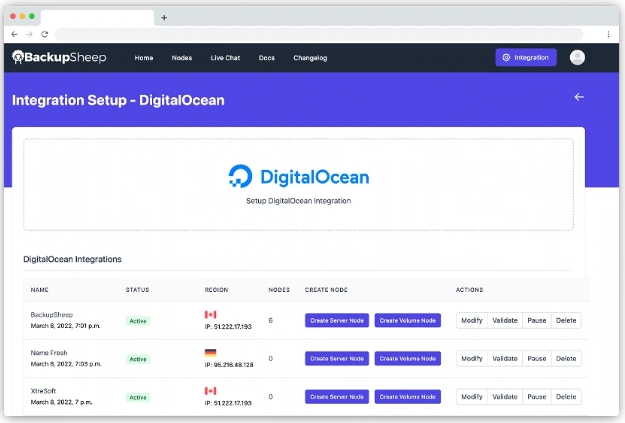Click the browser forward arrow
The height and width of the screenshot is (423, 625).
29,34
